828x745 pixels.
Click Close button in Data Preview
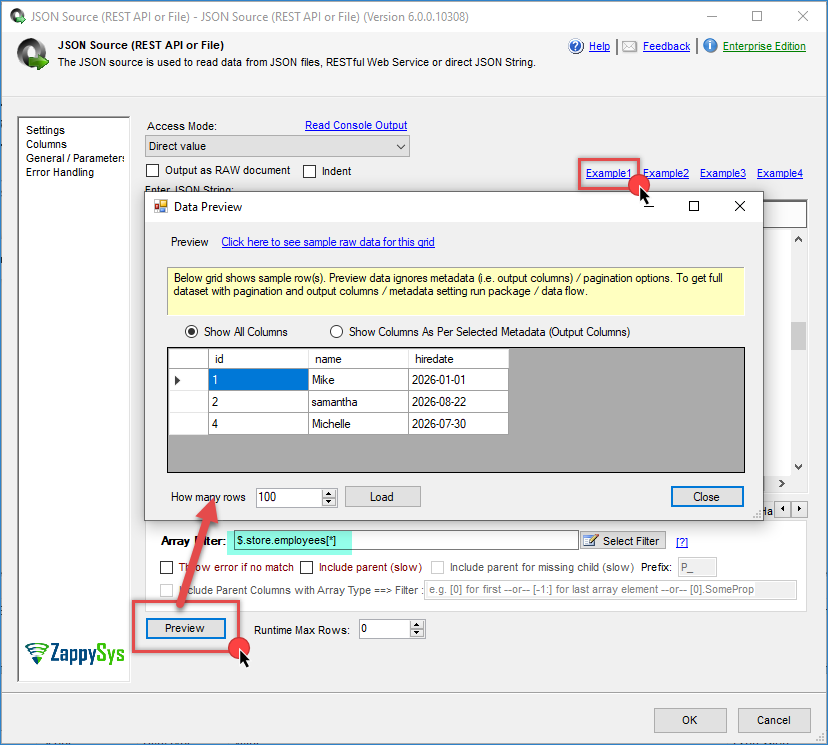tap(707, 497)
